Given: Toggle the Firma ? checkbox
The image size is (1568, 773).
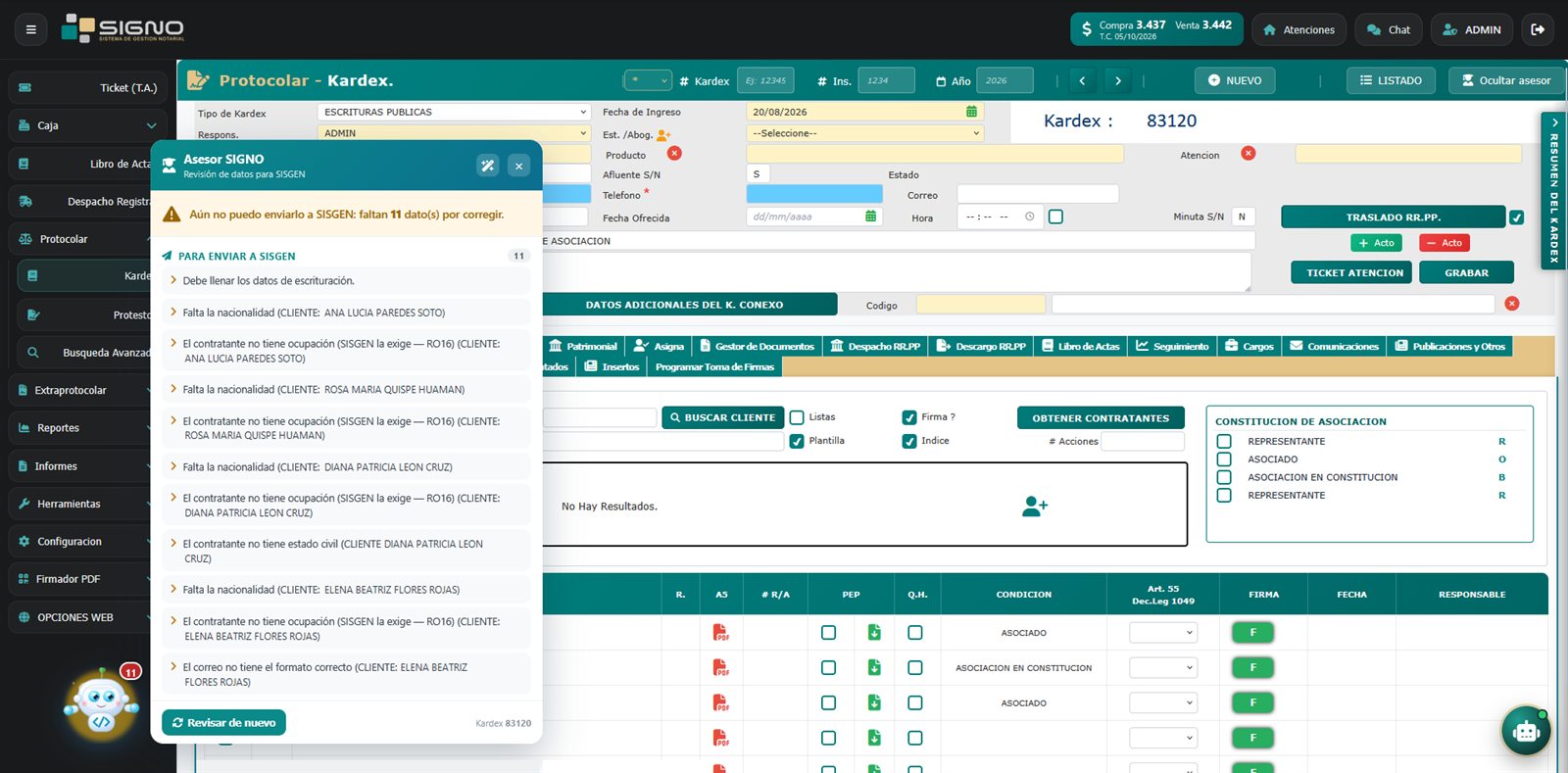Looking at the screenshot, I should point(909,417).
